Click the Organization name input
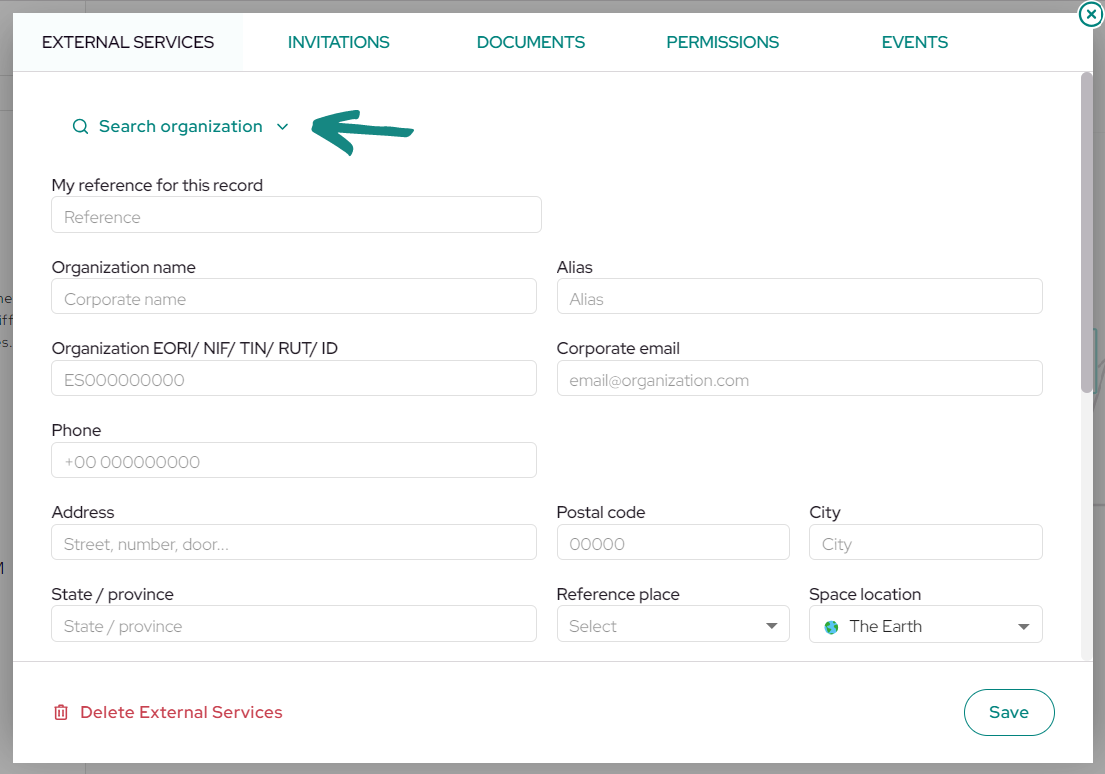The image size is (1105, 774). pos(294,297)
